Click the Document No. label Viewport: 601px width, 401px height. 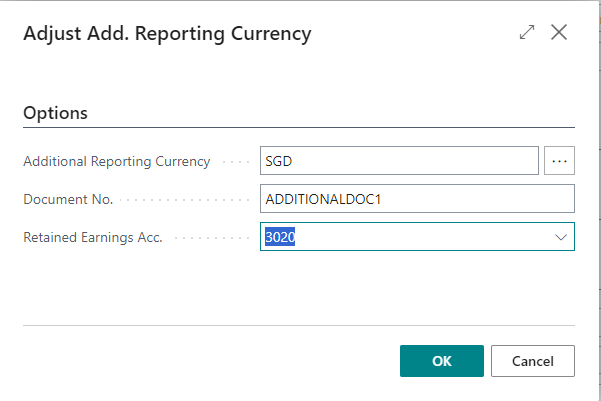point(68,199)
